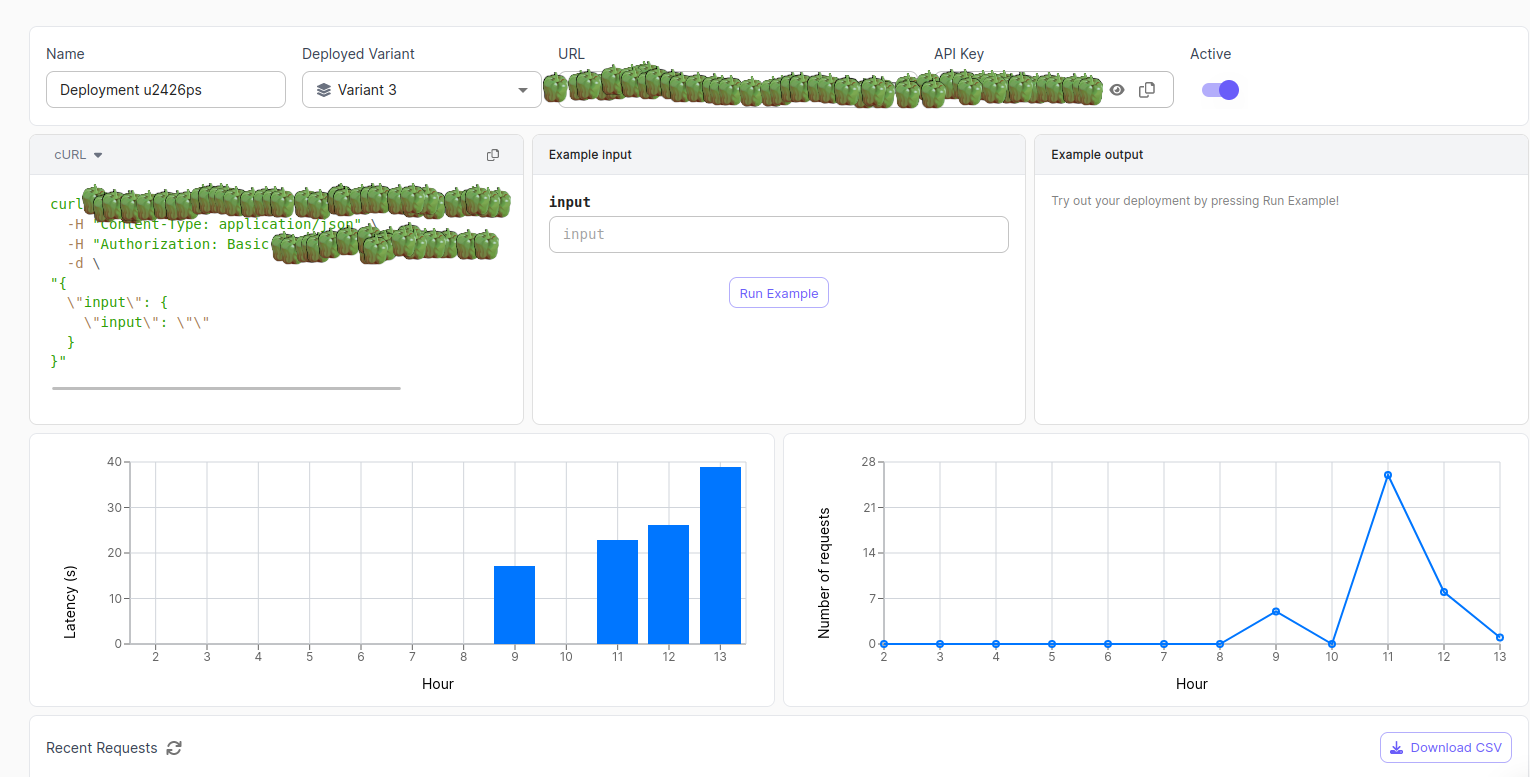Copy the cURL code snippet
The width and height of the screenshot is (1530, 777).
(x=493, y=155)
